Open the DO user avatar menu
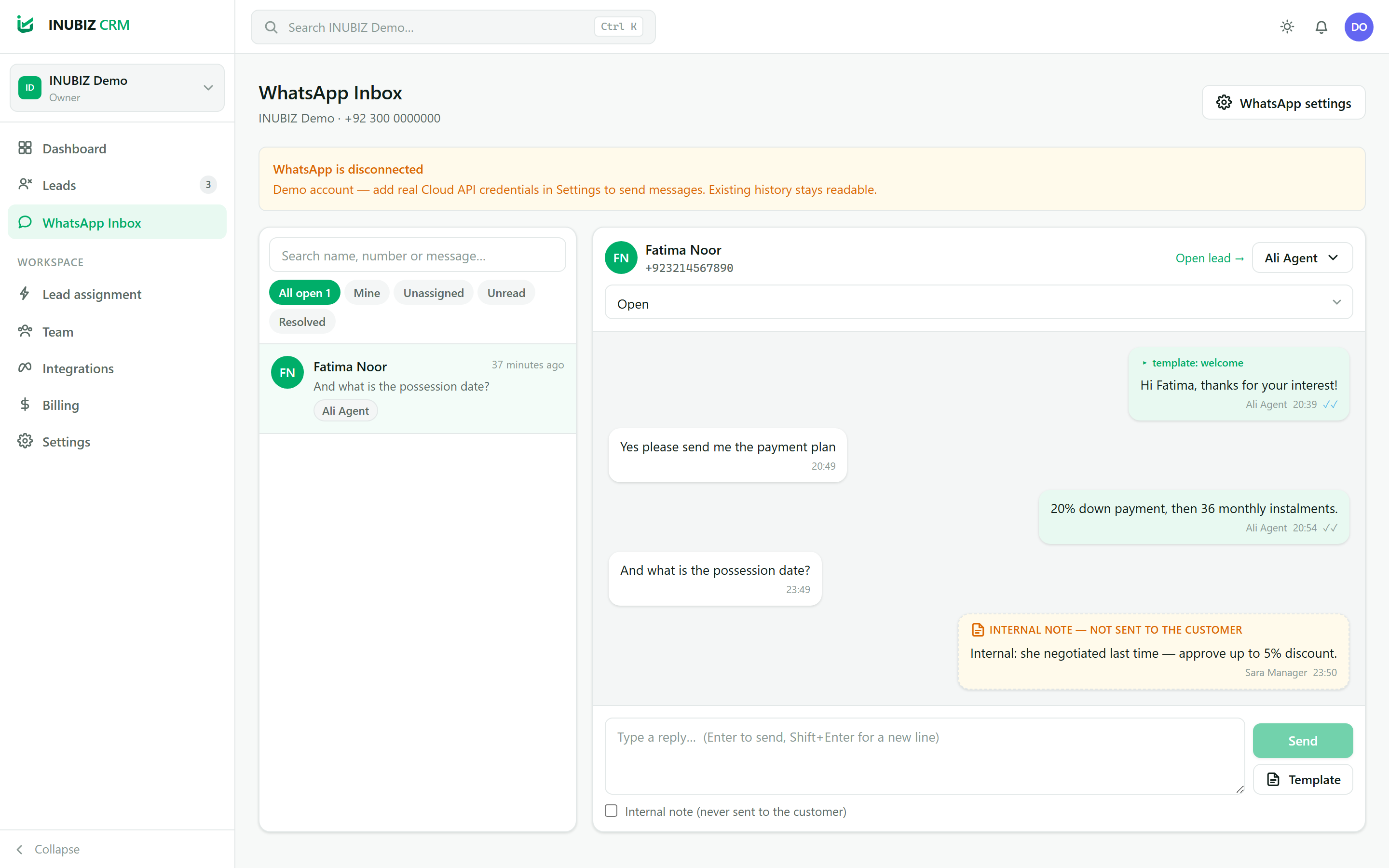Screen dimensions: 1389x868 1359,27
